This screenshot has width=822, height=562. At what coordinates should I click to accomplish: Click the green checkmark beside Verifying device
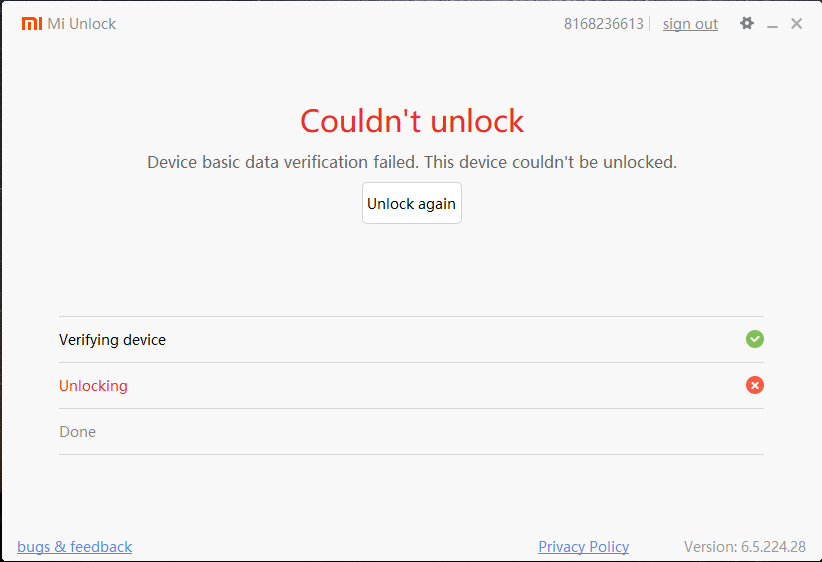754,339
